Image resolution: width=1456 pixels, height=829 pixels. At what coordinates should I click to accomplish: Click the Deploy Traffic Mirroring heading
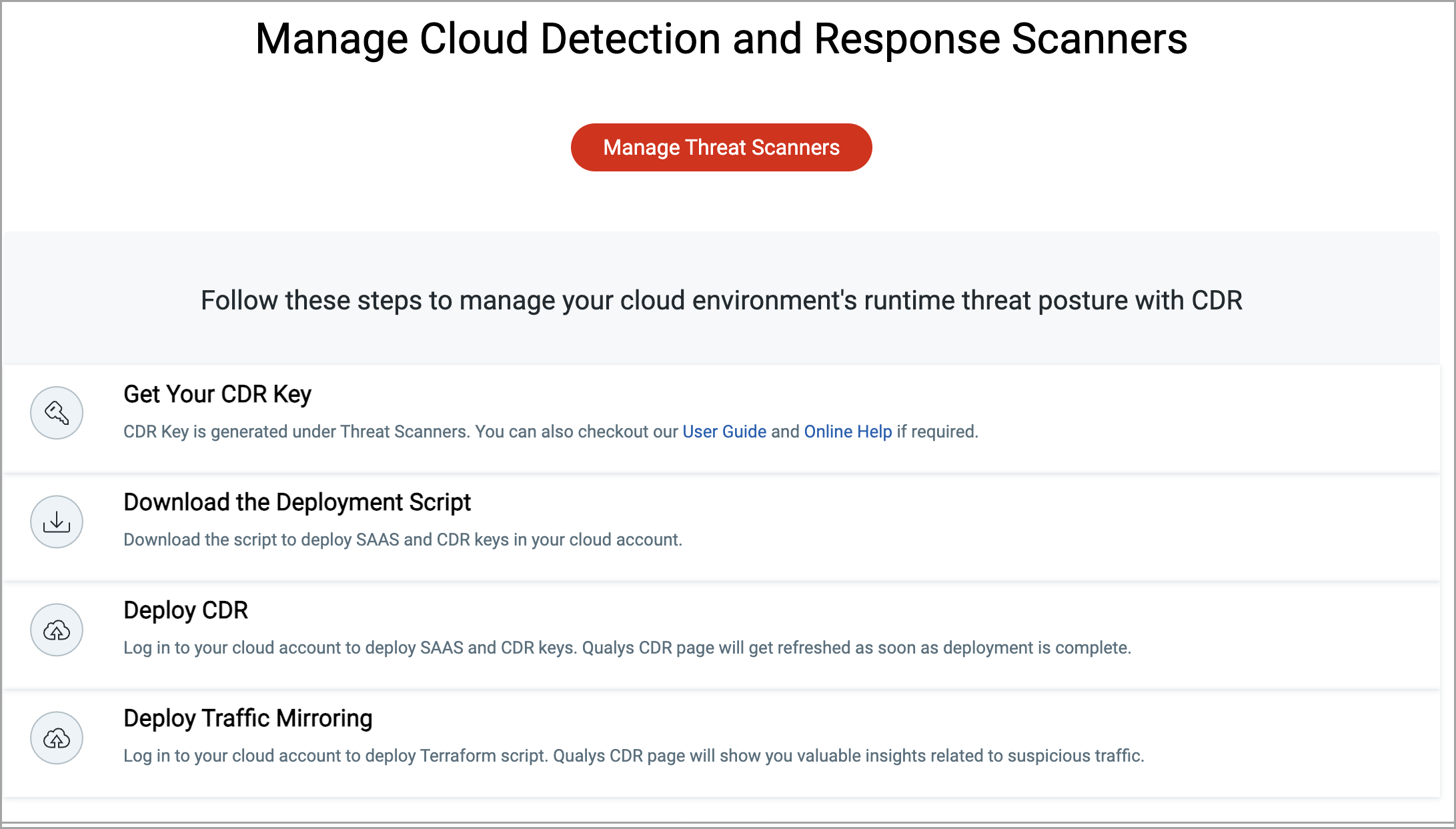[x=247, y=718]
